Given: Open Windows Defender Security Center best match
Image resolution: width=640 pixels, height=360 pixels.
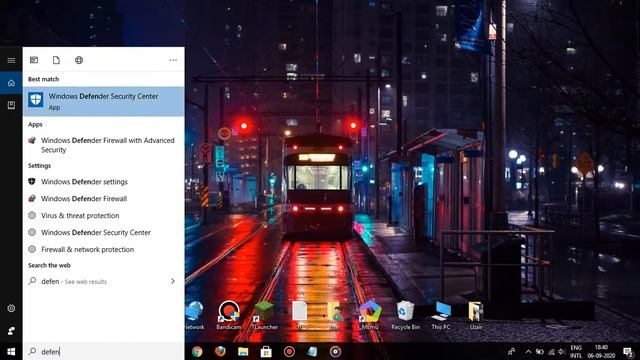Looking at the screenshot, I should 103,101.
